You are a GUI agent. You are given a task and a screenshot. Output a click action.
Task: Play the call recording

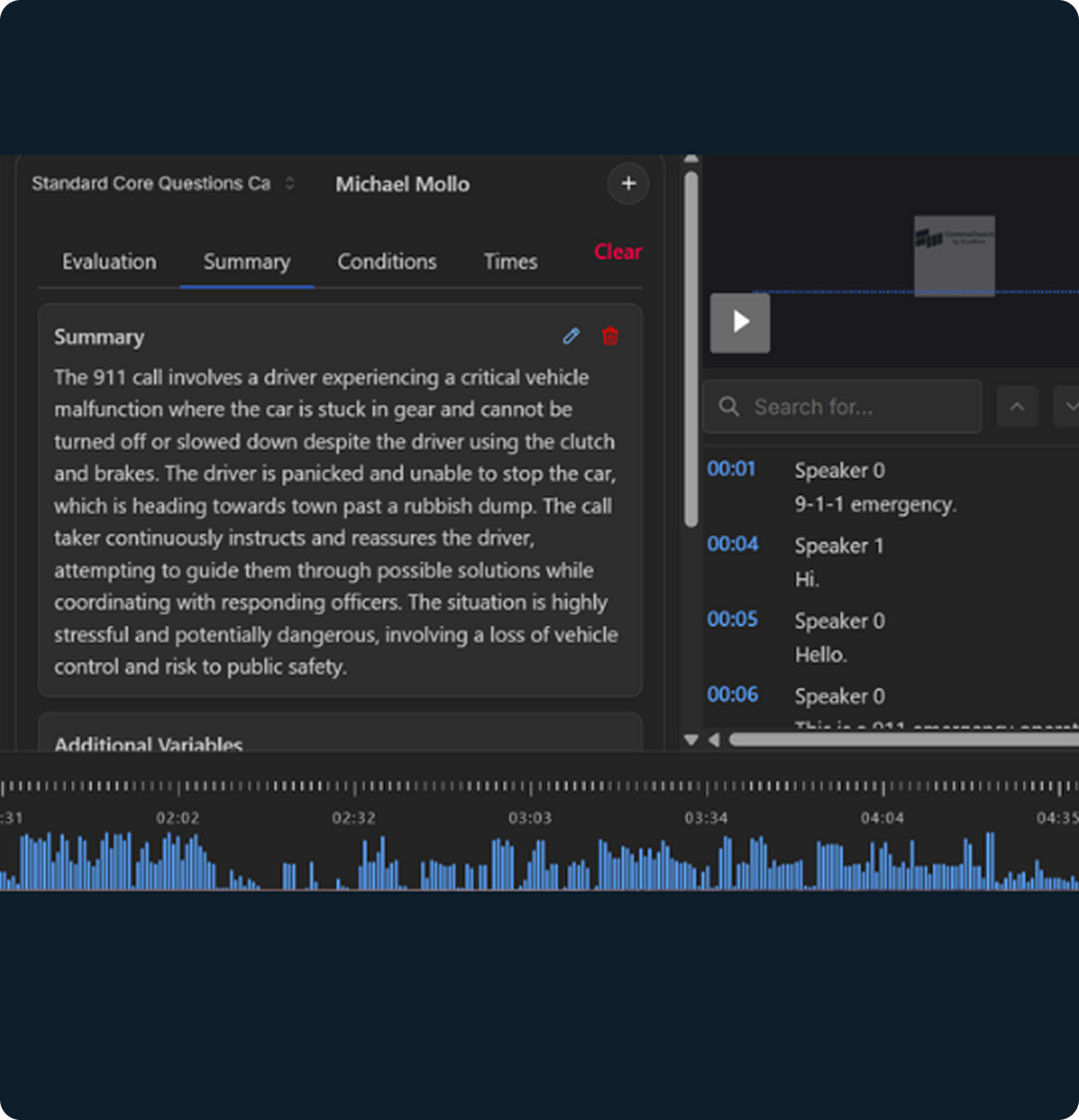(739, 324)
